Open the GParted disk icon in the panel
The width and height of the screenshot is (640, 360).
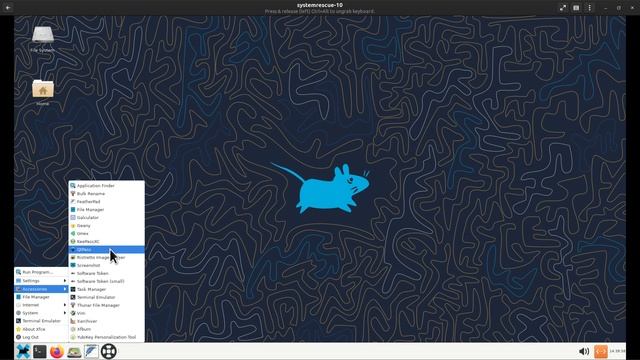click(74, 351)
